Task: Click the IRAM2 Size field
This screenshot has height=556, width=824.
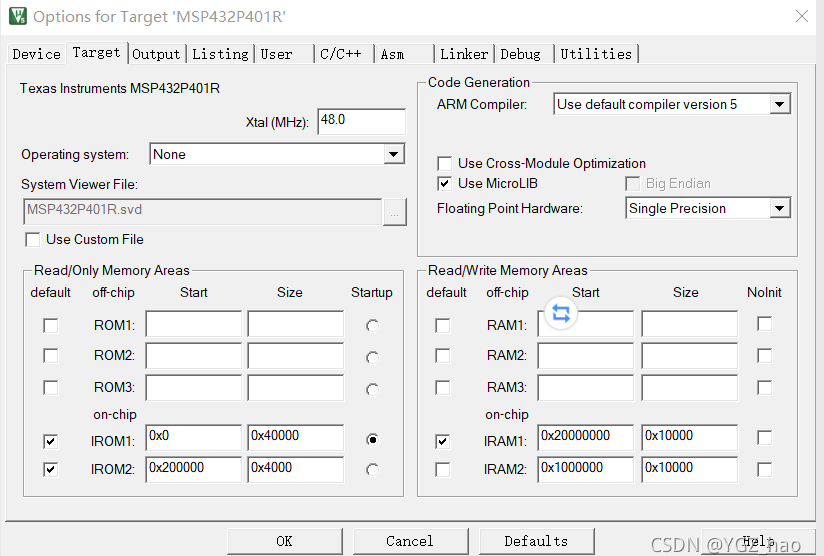Action: [x=689, y=469]
